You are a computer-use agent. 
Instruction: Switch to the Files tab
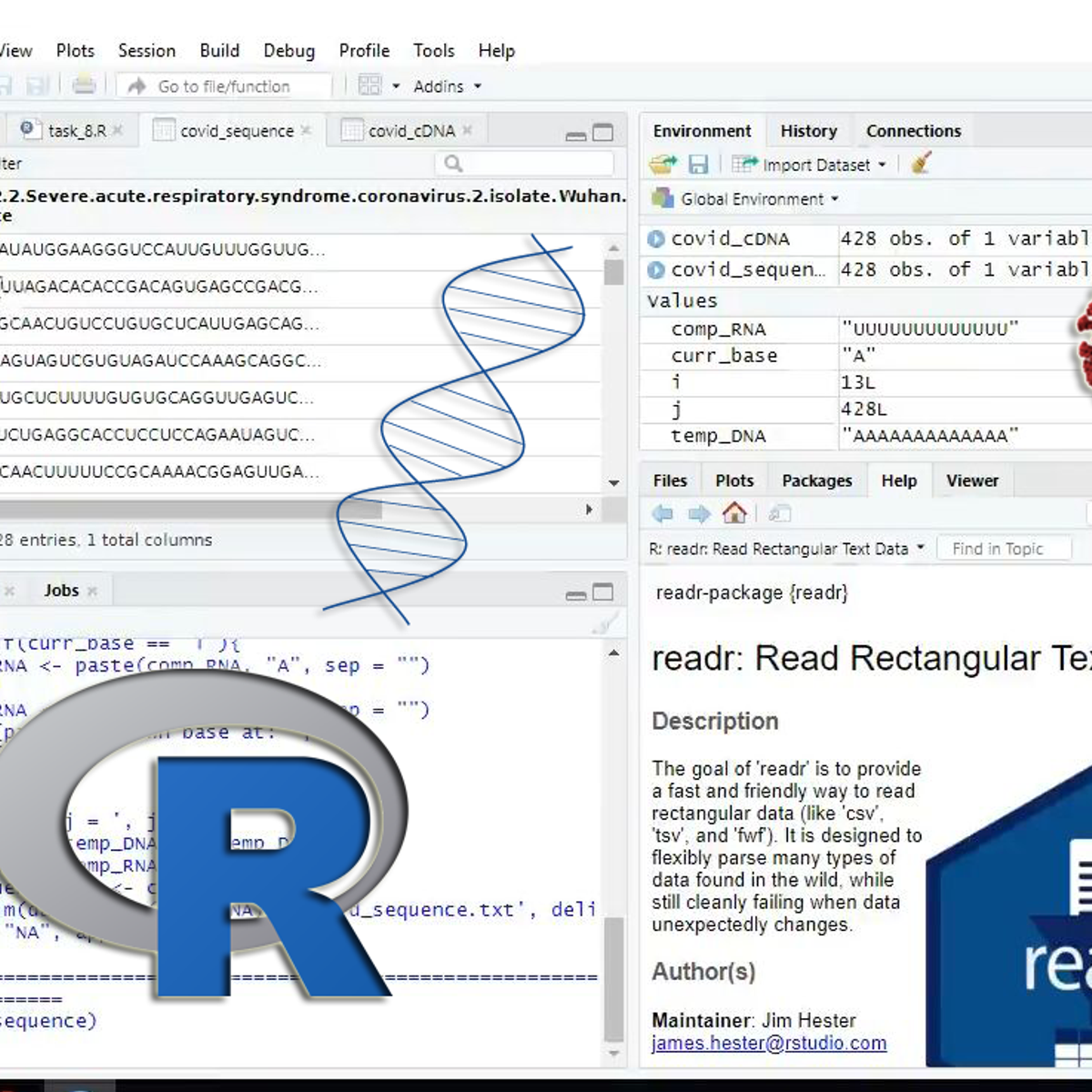pos(670,480)
